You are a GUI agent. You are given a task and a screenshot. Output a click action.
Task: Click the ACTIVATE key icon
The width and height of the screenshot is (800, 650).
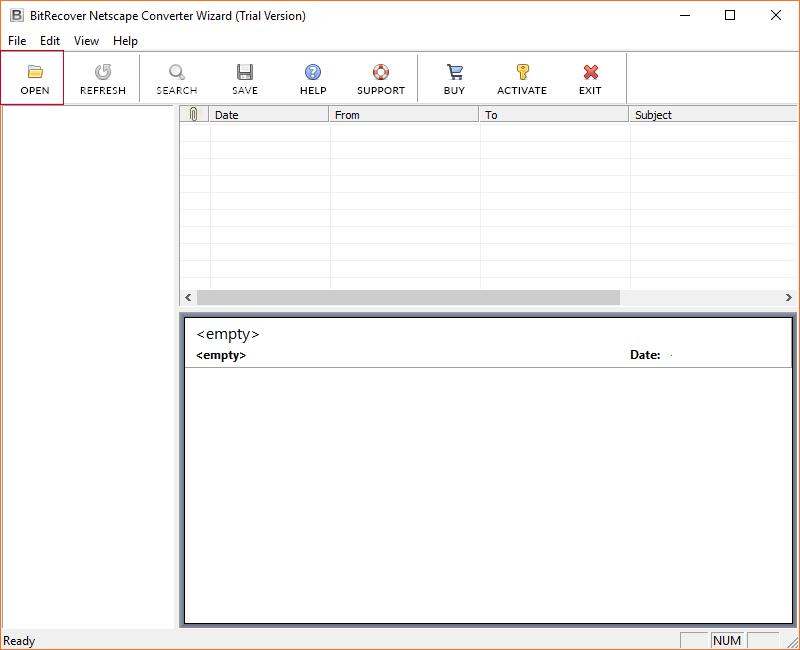coord(522,72)
